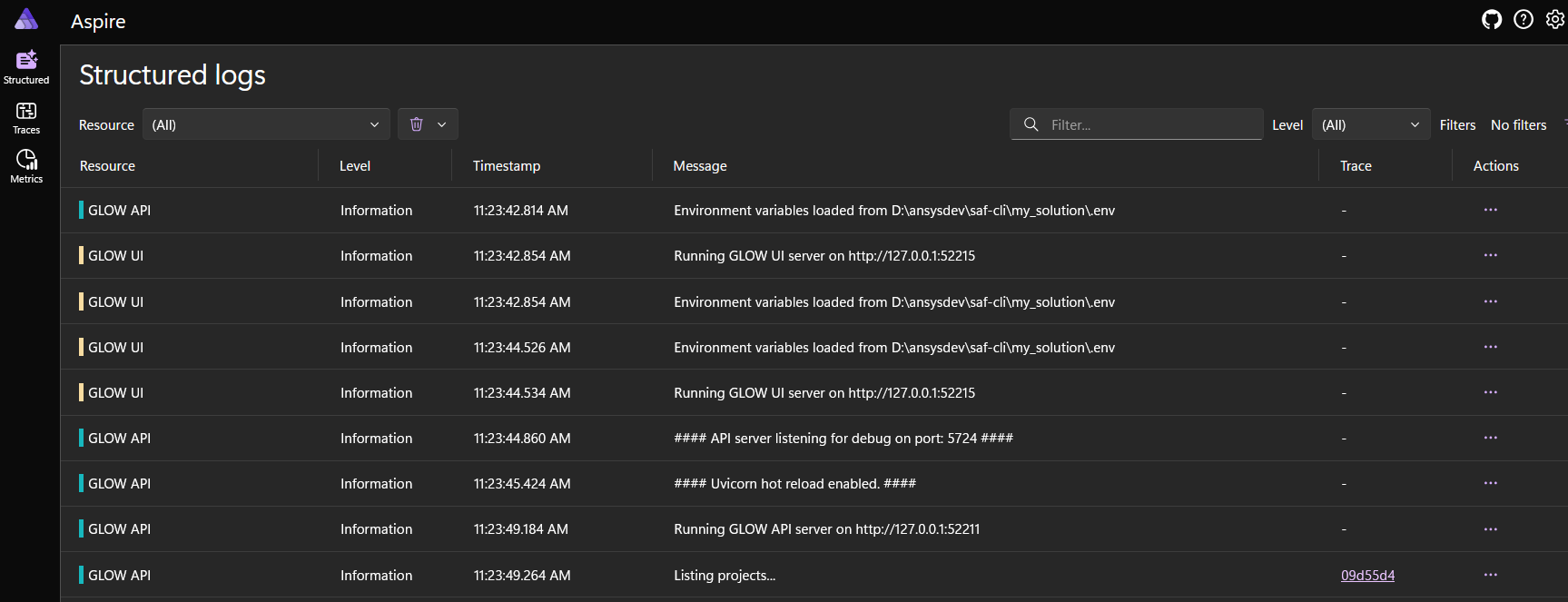
Task: Expand the clear logs dropdown chevron
Action: (442, 124)
